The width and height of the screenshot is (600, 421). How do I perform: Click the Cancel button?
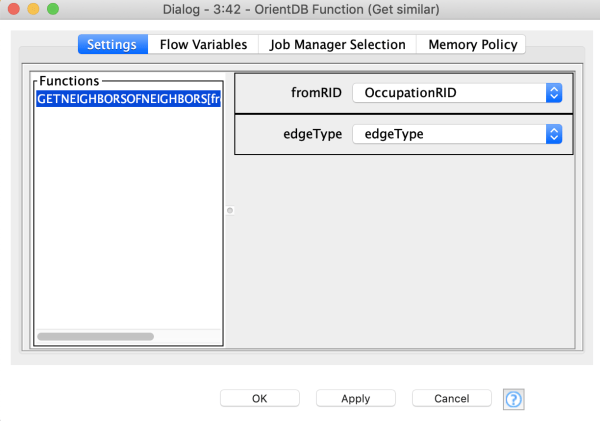coord(452,398)
